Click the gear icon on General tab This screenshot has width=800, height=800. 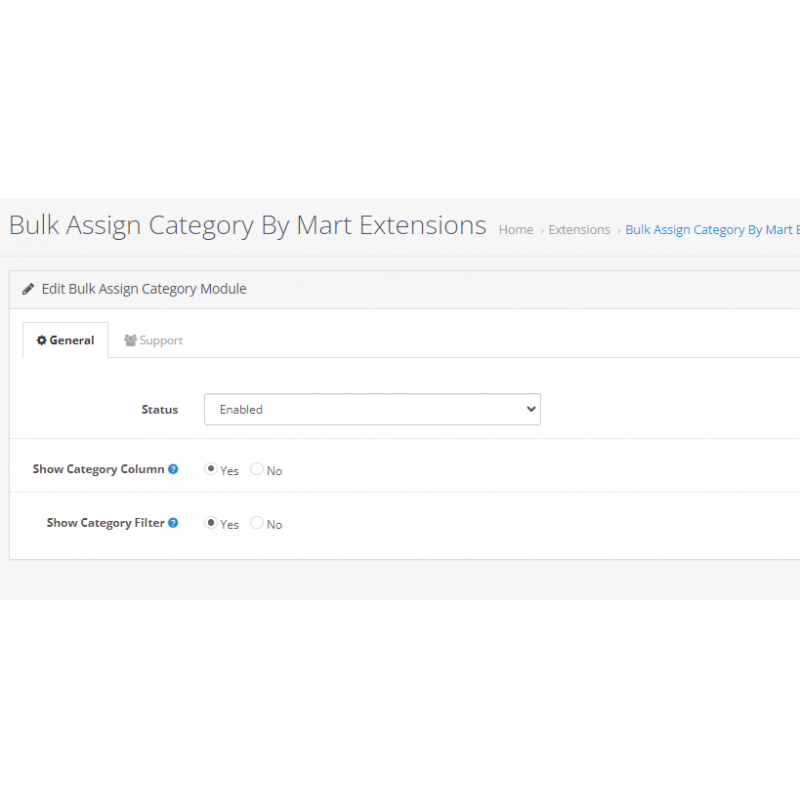click(x=42, y=340)
